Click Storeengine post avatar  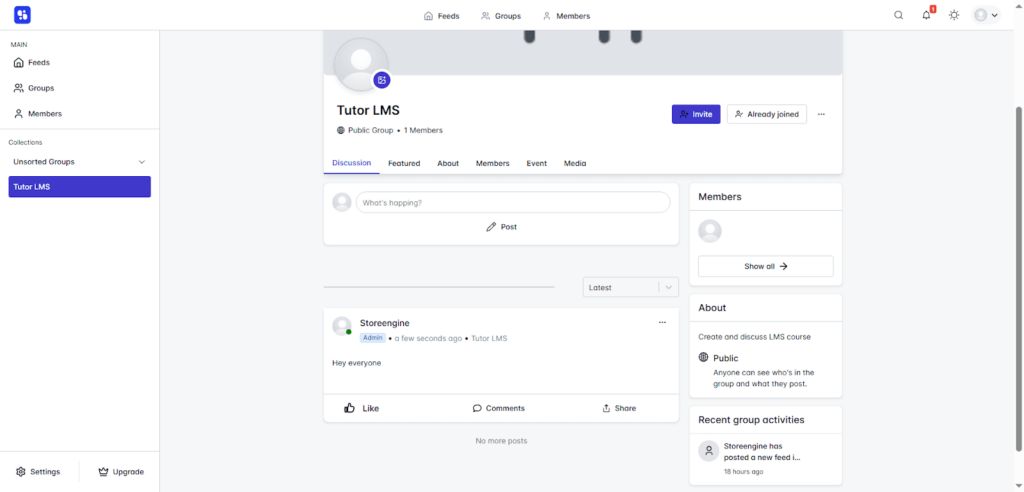[x=342, y=326]
